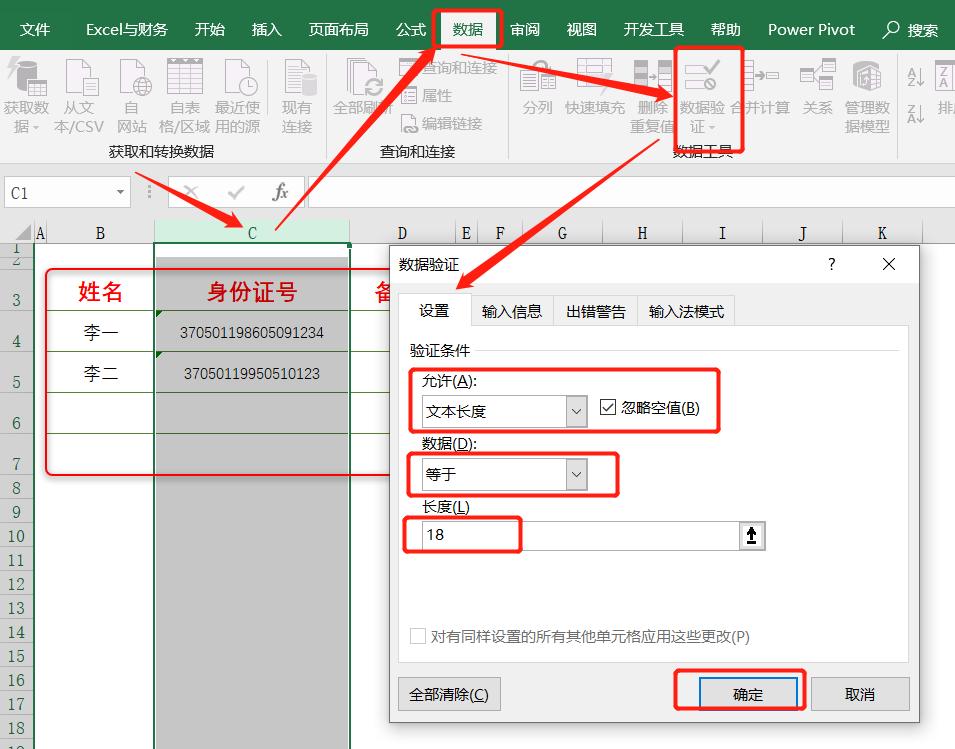
Task: Open the 允许 validation criteria dropdown
Action: point(577,411)
